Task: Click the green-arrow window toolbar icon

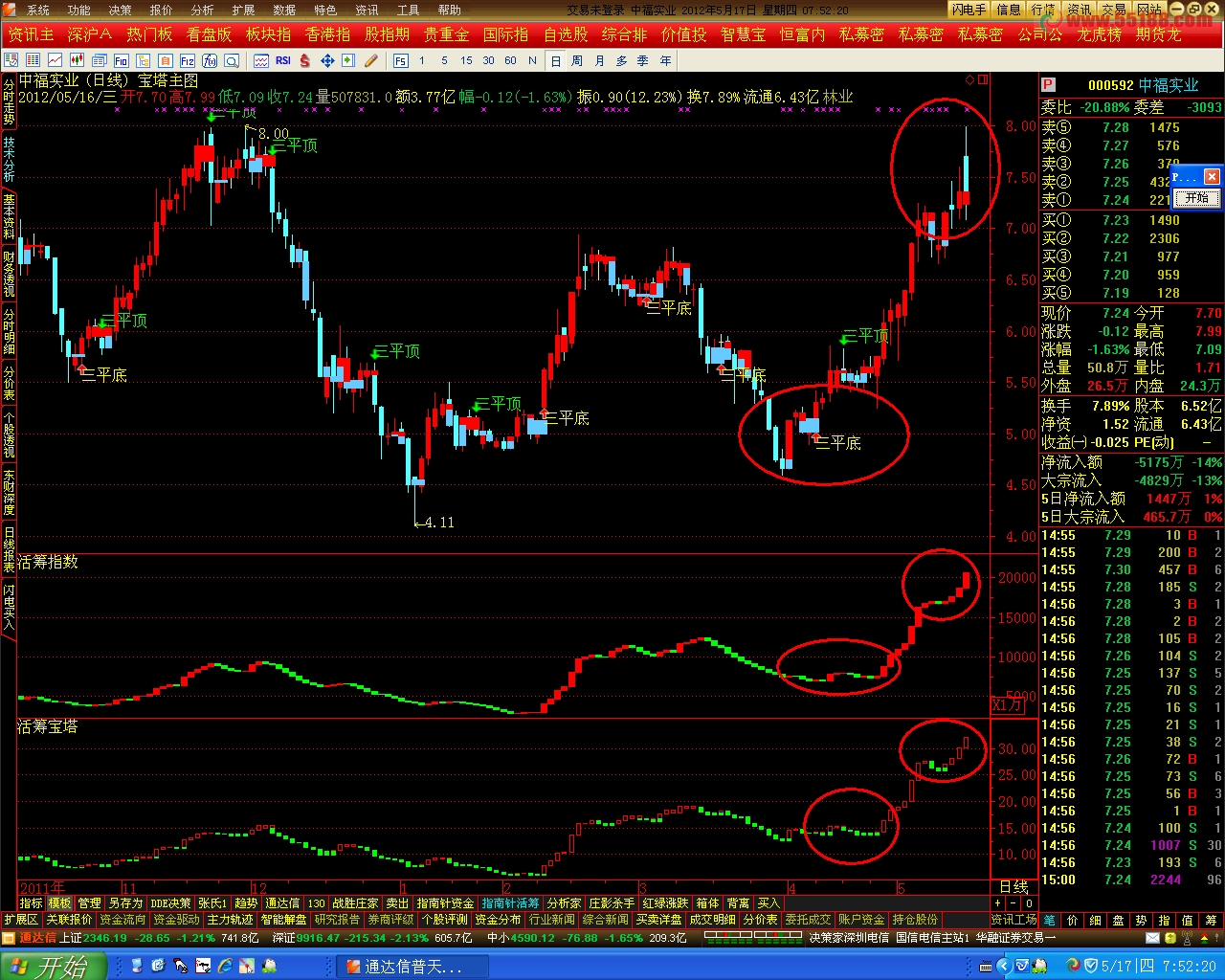Action: click(x=348, y=60)
